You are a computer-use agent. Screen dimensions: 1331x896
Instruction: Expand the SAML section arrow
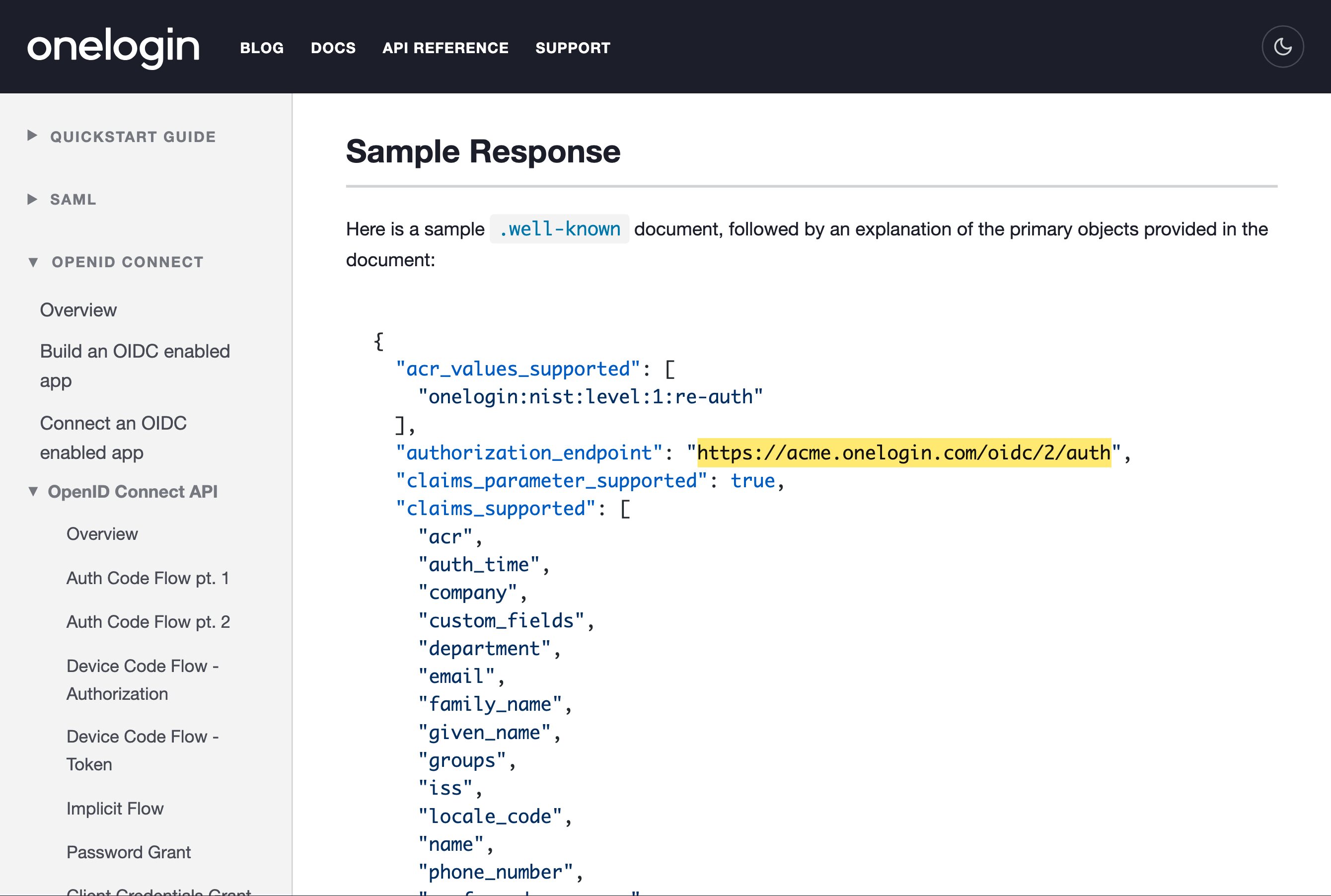33,199
